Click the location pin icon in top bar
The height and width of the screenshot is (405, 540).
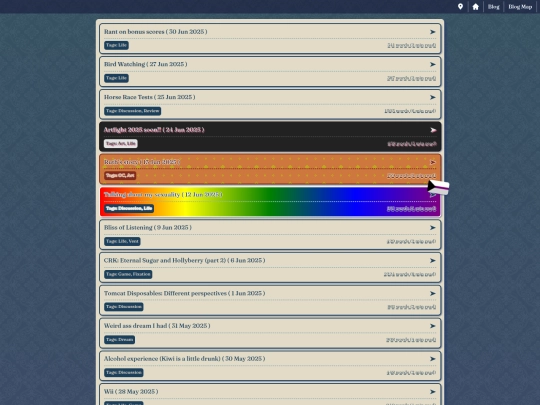(x=460, y=7)
